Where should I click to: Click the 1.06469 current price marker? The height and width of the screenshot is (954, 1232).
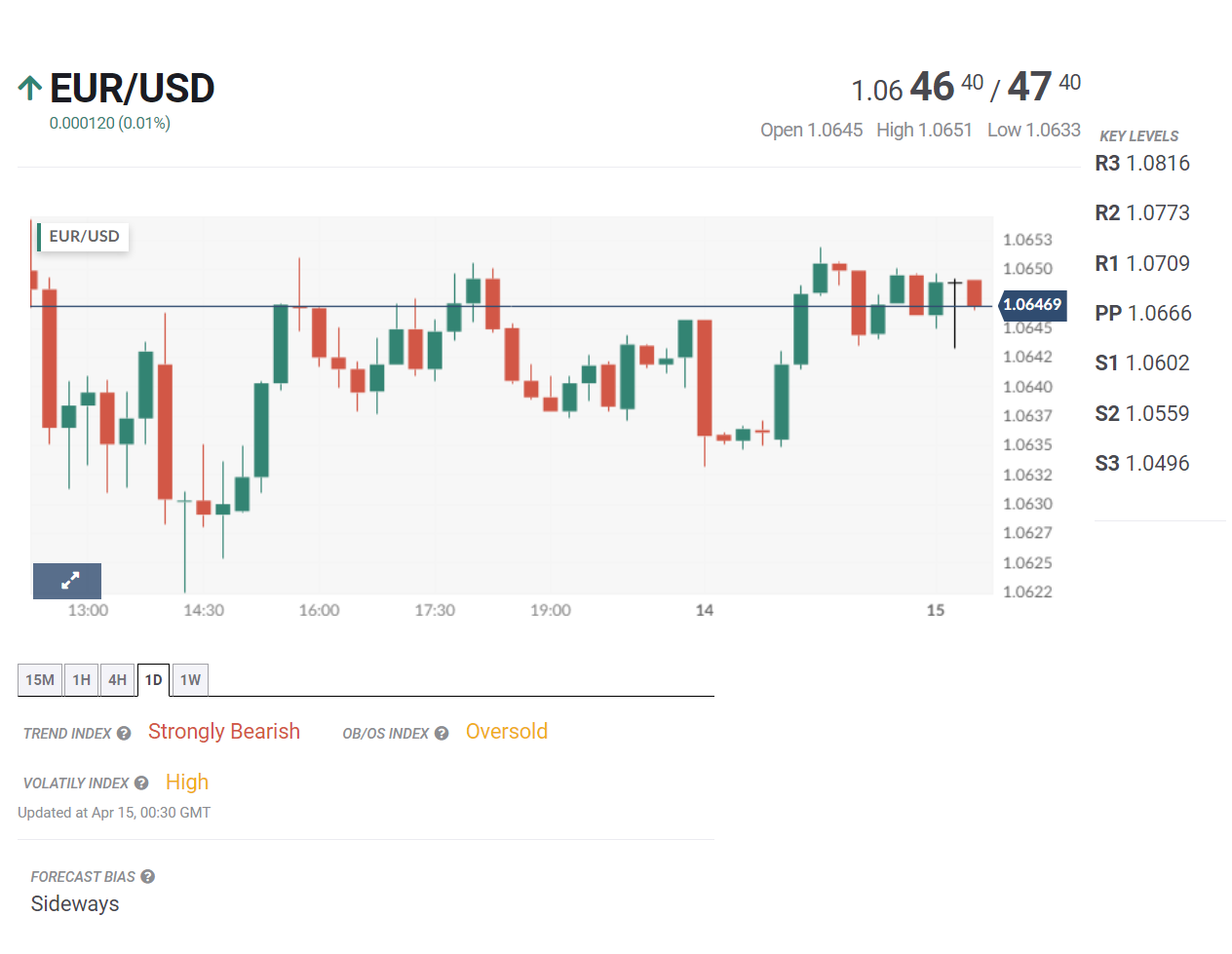pyautogui.click(x=1032, y=305)
